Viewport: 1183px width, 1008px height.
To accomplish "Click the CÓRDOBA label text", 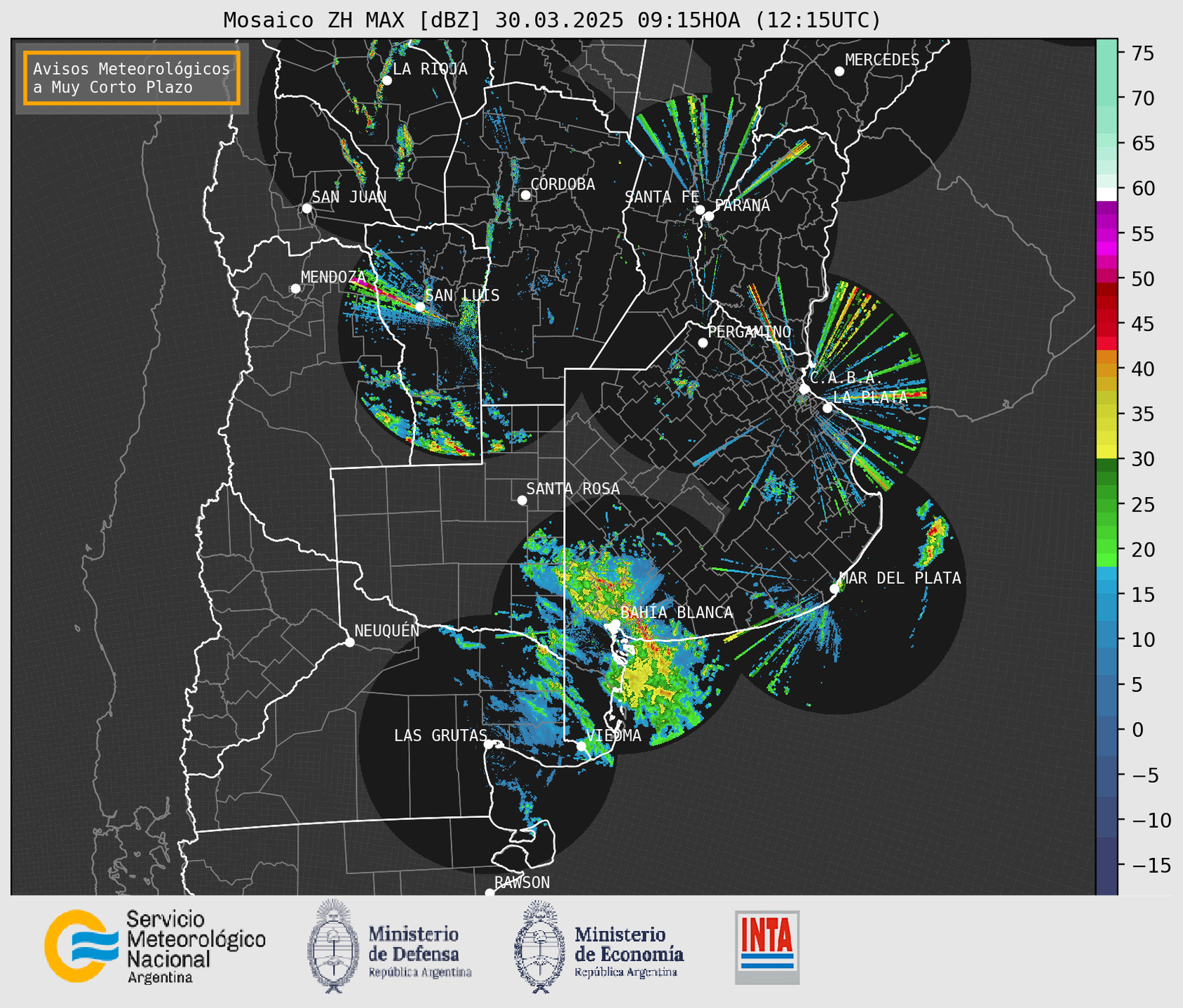I will [562, 184].
